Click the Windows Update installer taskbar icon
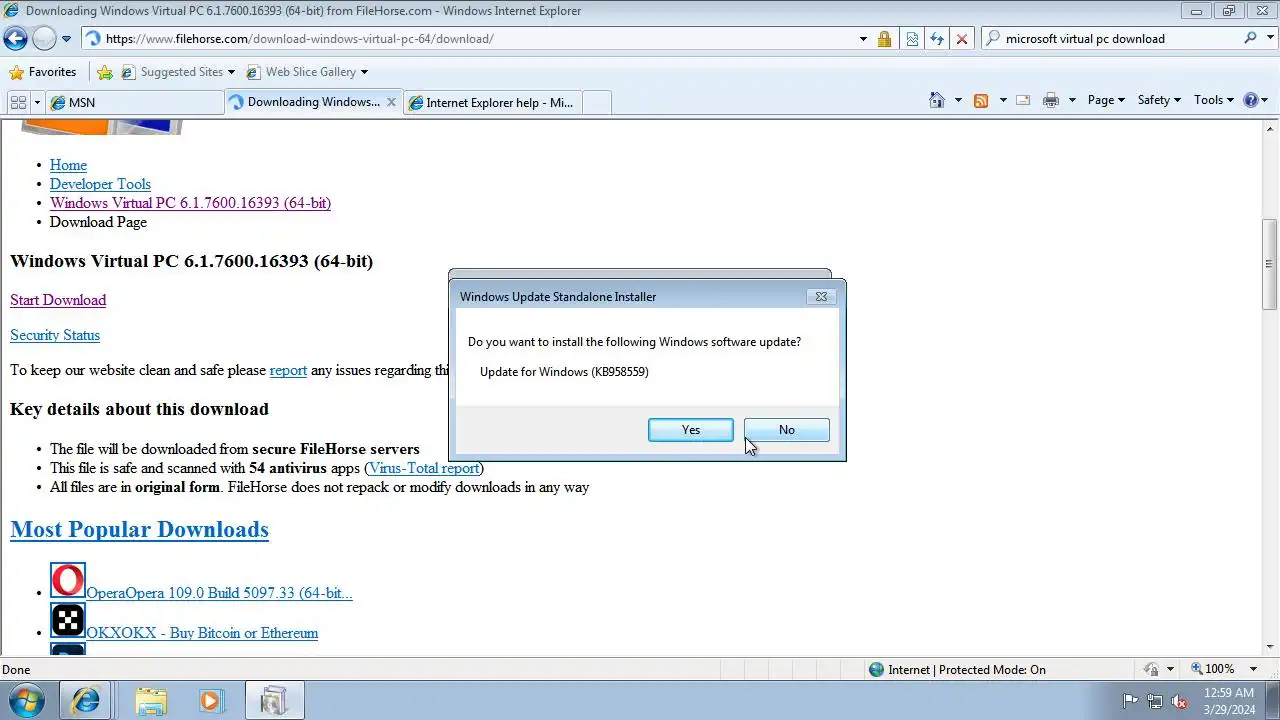 click(273, 701)
